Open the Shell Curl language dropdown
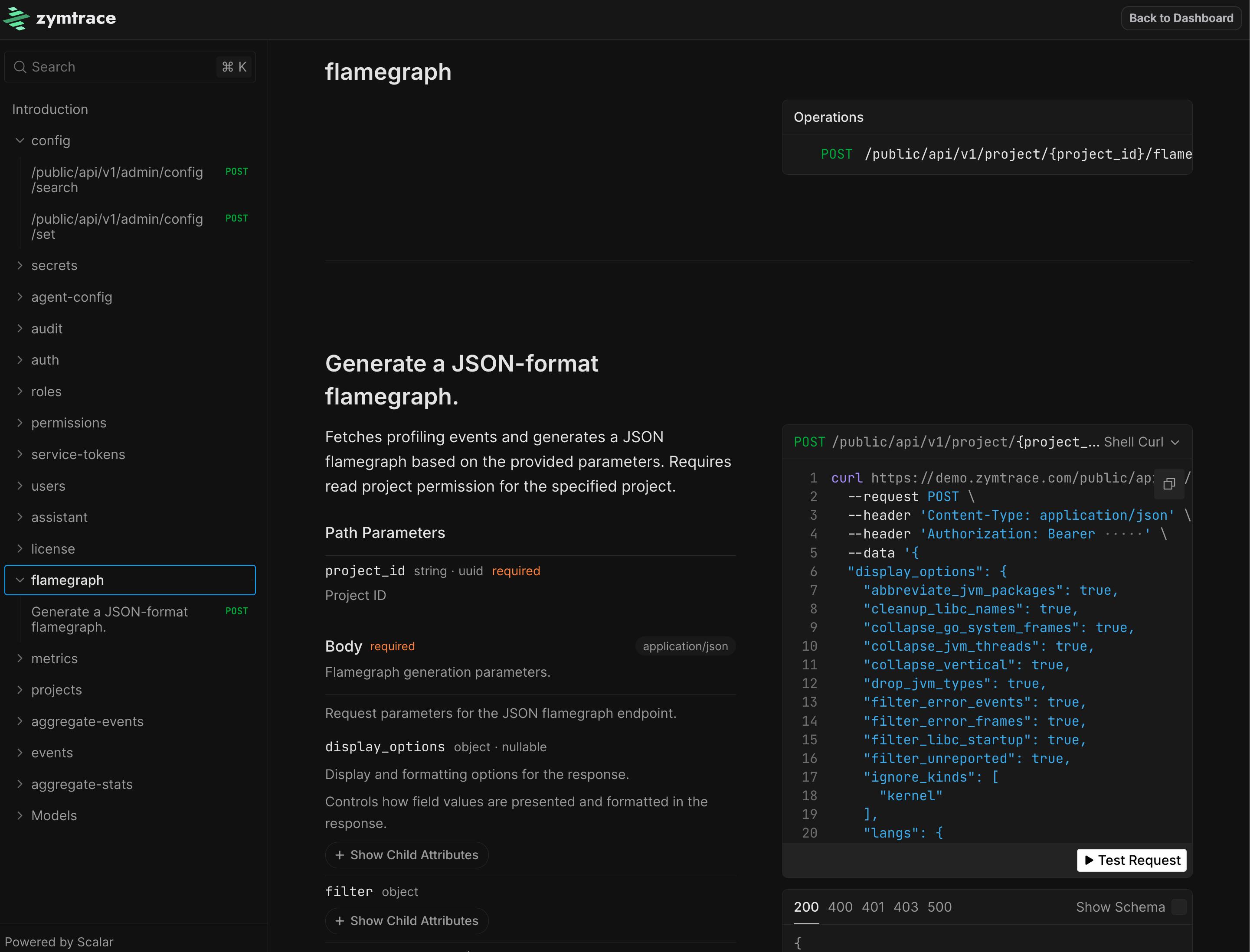Viewport: 1250px width, 952px height. [1142, 442]
